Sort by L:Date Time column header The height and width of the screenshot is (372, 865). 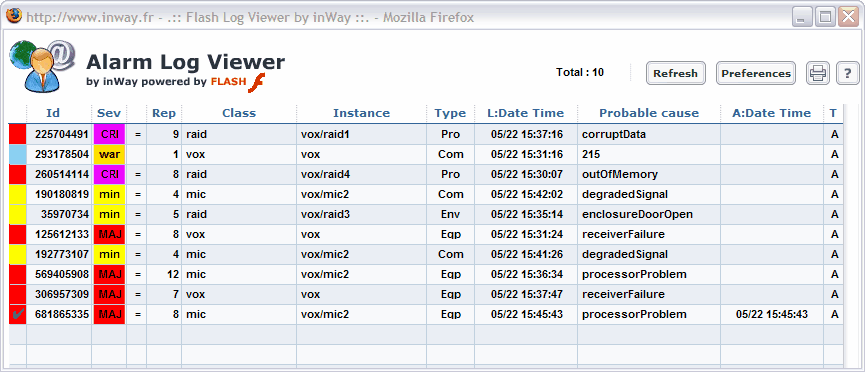point(526,113)
